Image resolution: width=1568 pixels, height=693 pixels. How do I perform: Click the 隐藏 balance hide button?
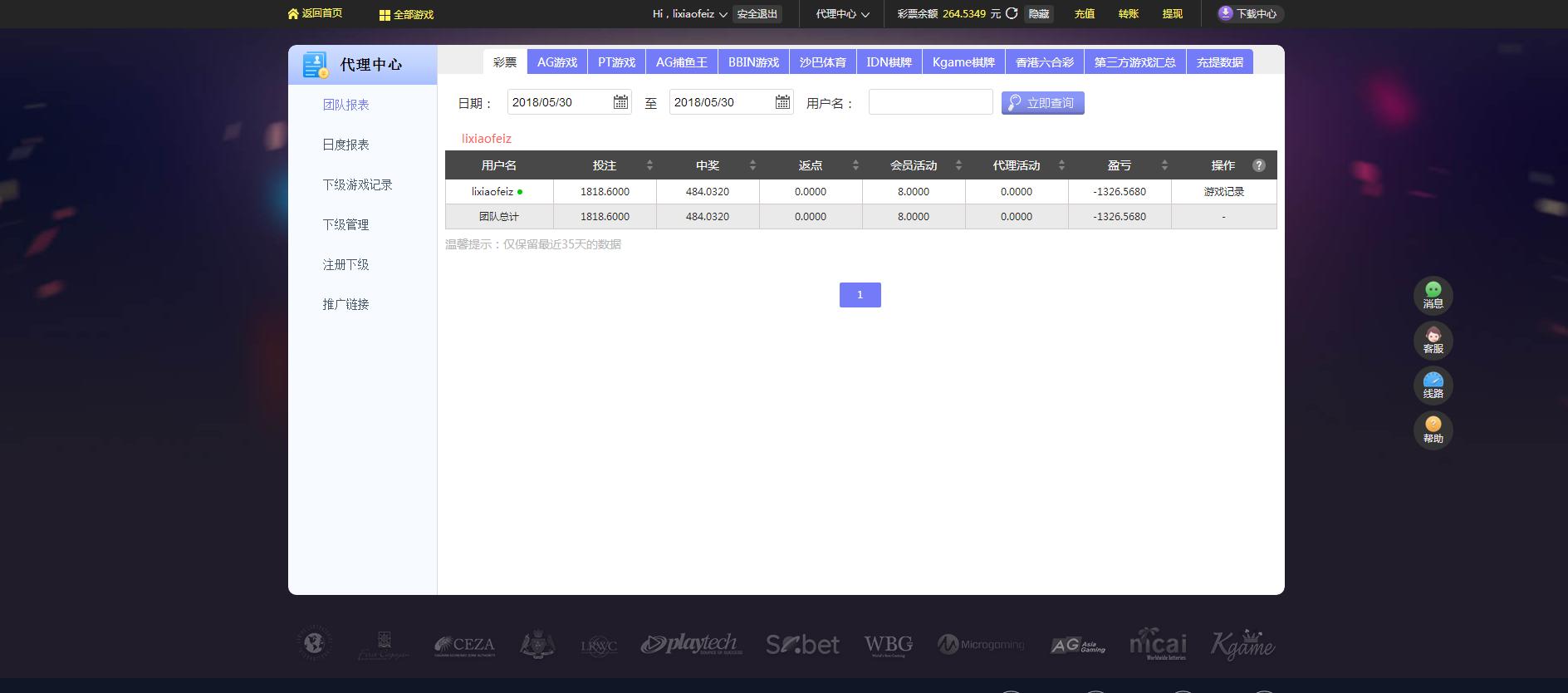point(1039,14)
